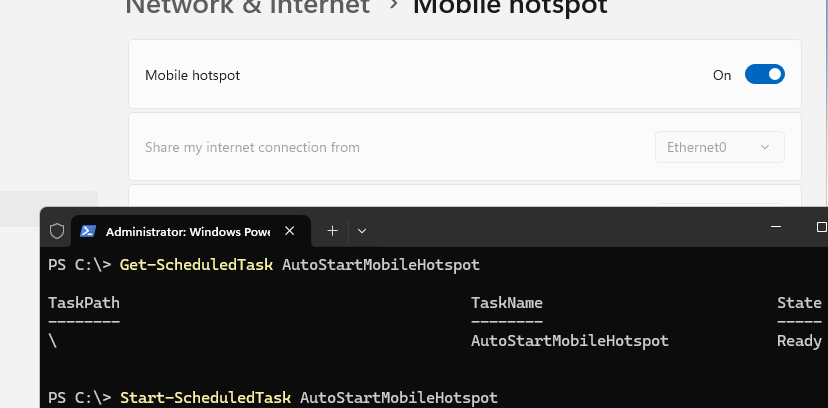Click the Start-ScheduledTask command line
This screenshot has height=408, width=828.
[308, 398]
